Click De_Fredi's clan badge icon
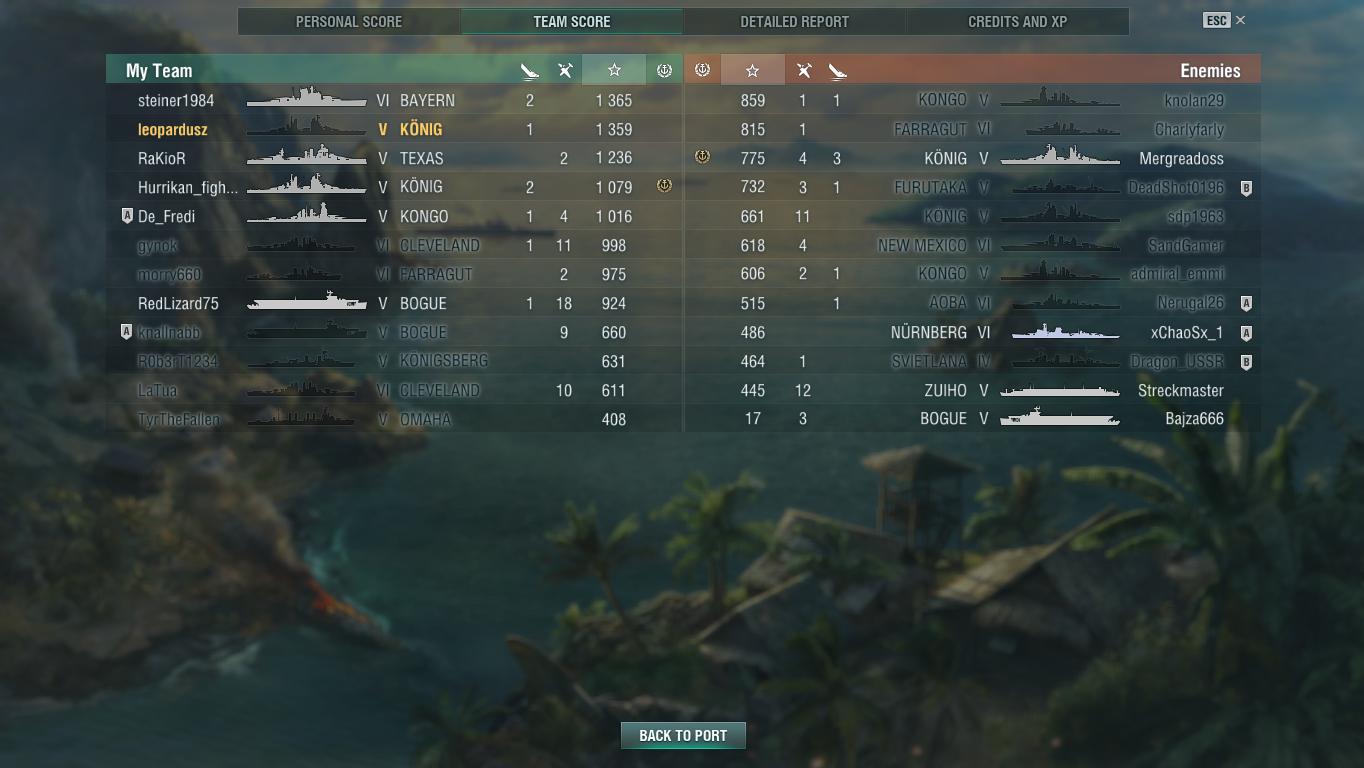The width and height of the screenshot is (1364, 768). point(127,216)
